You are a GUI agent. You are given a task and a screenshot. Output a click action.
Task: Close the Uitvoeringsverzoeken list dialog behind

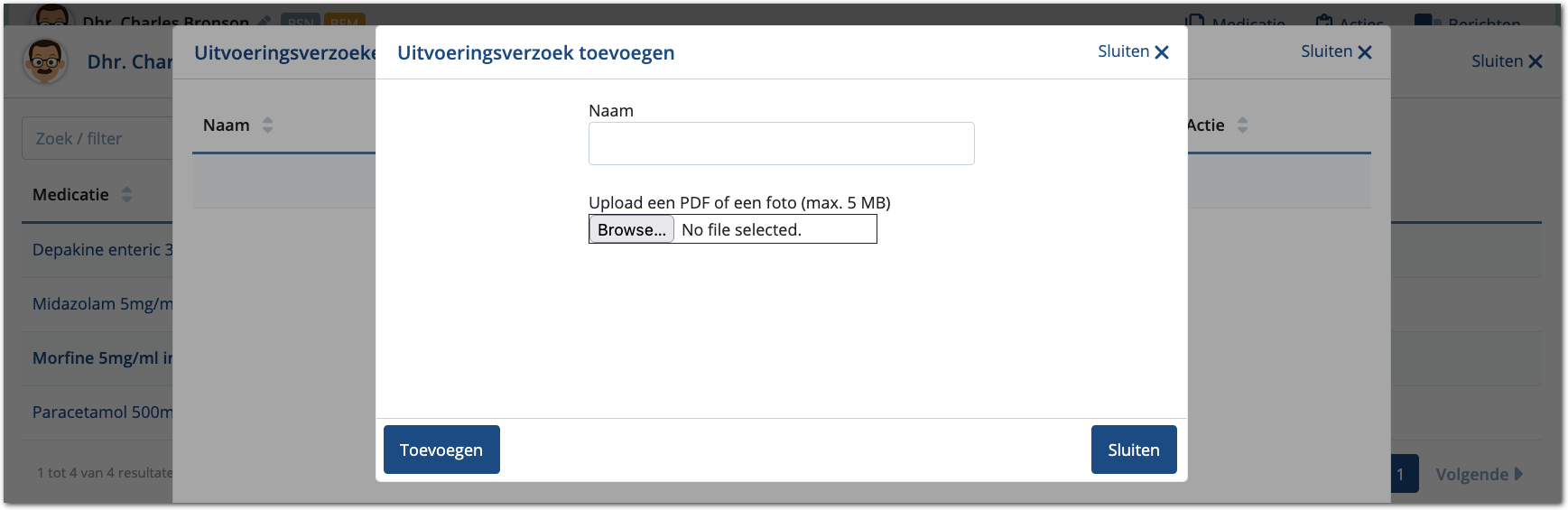click(x=1364, y=52)
